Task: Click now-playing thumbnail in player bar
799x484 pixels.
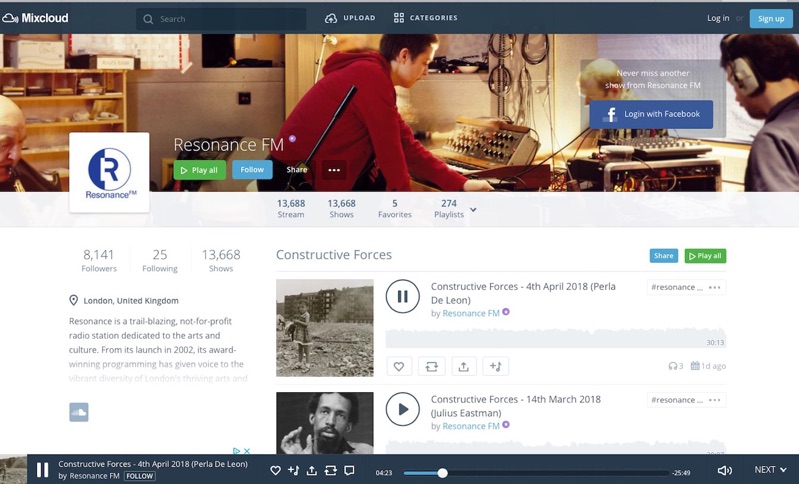Action: (x=13, y=469)
